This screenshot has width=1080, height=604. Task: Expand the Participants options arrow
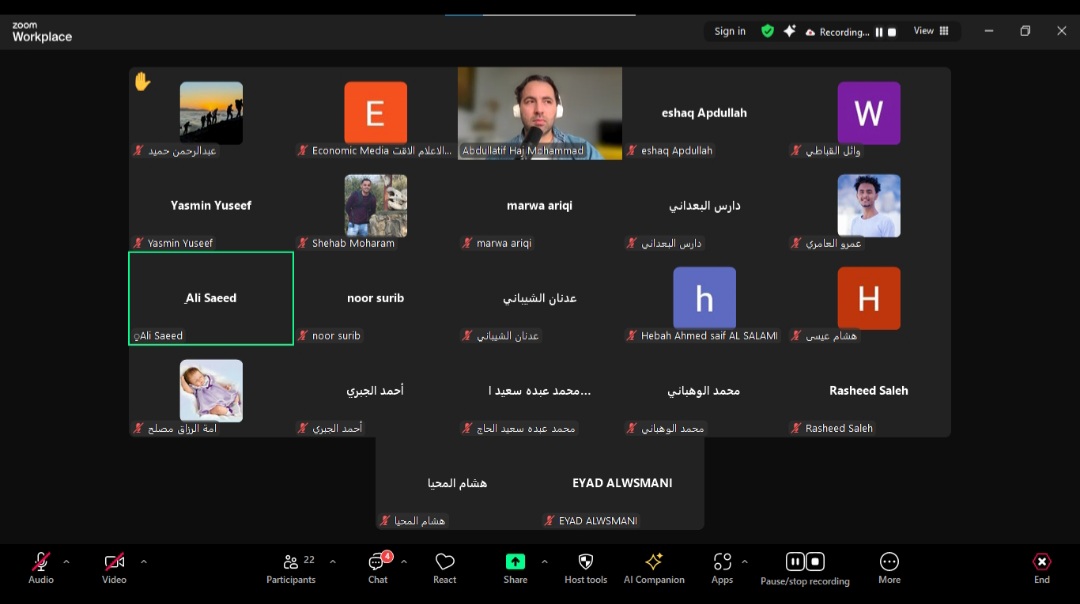[x=333, y=562]
